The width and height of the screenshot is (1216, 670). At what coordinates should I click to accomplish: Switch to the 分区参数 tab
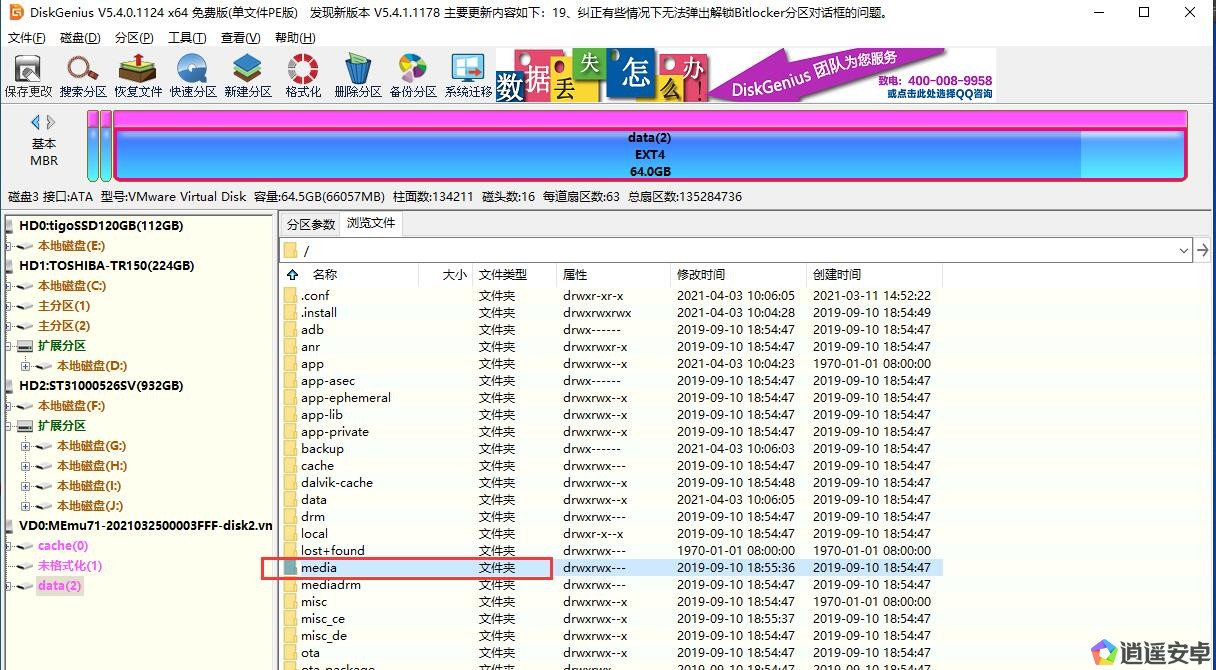(x=311, y=224)
